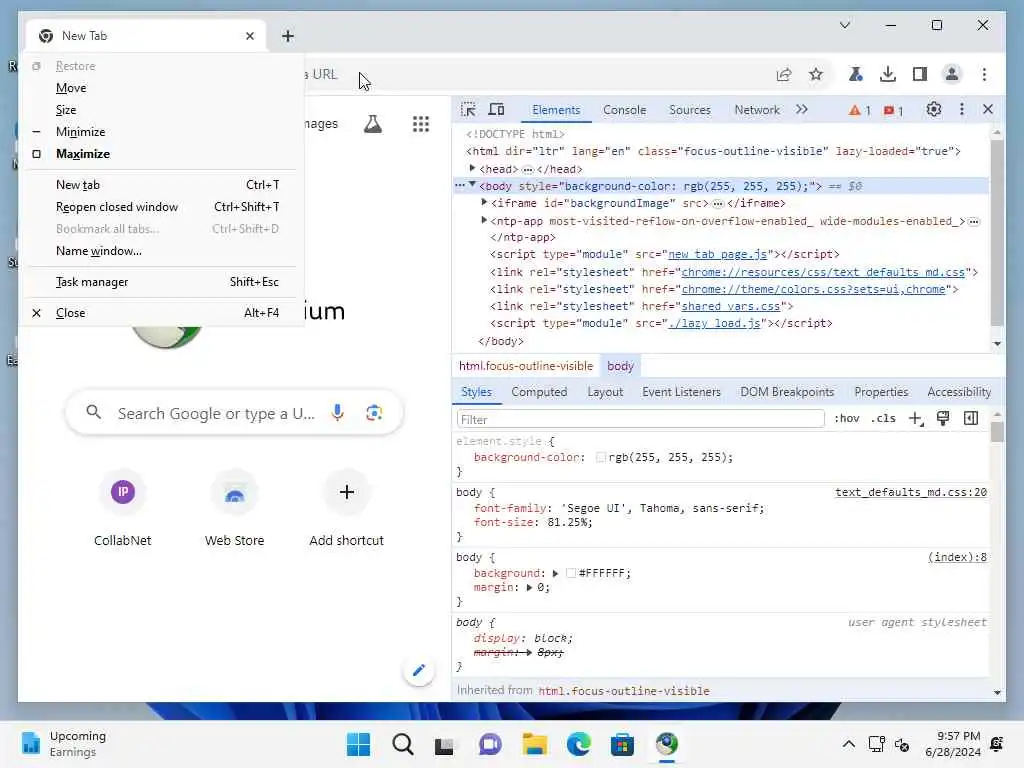This screenshot has height=768, width=1024.
Task: Select the body breadcrumb in Elements panel
Action: pos(620,366)
